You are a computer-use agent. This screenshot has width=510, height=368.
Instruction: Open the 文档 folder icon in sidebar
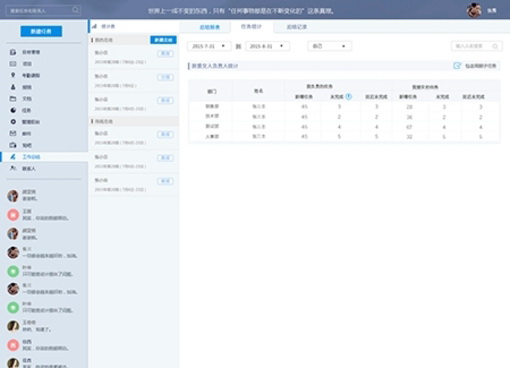tap(13, 99)
